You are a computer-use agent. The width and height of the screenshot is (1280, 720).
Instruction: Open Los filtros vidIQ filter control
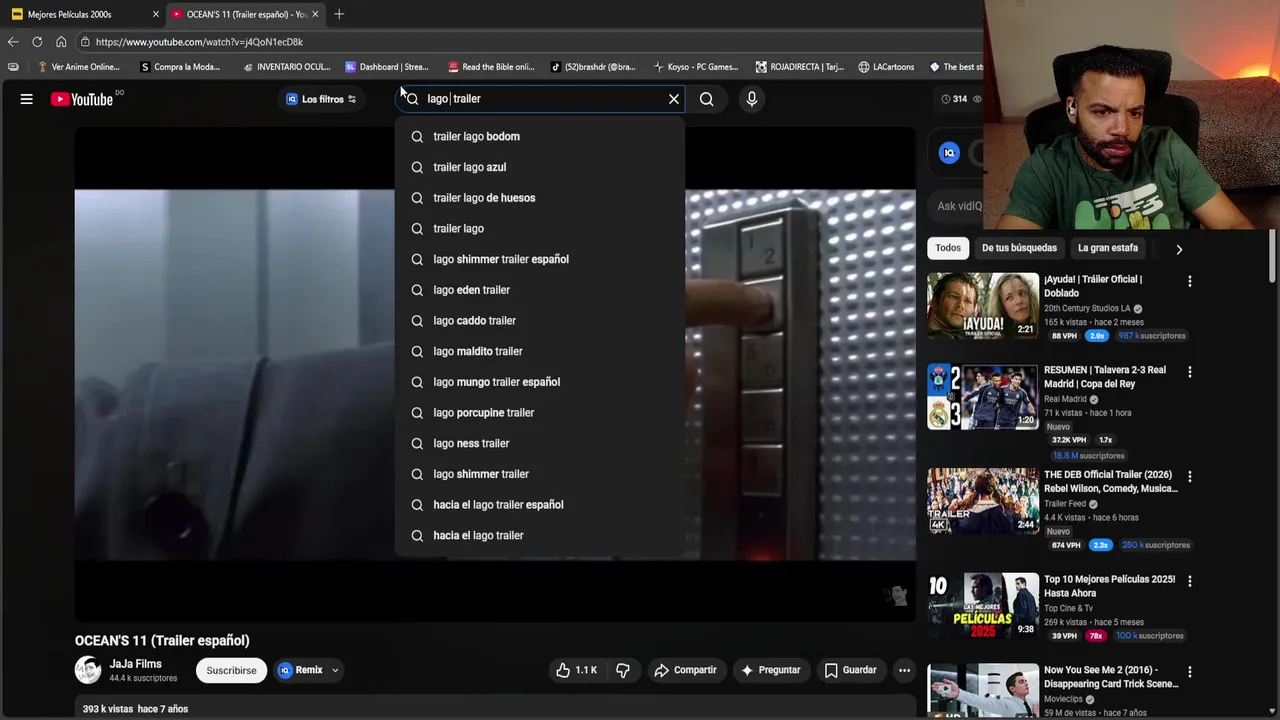[x=321, y=99]
